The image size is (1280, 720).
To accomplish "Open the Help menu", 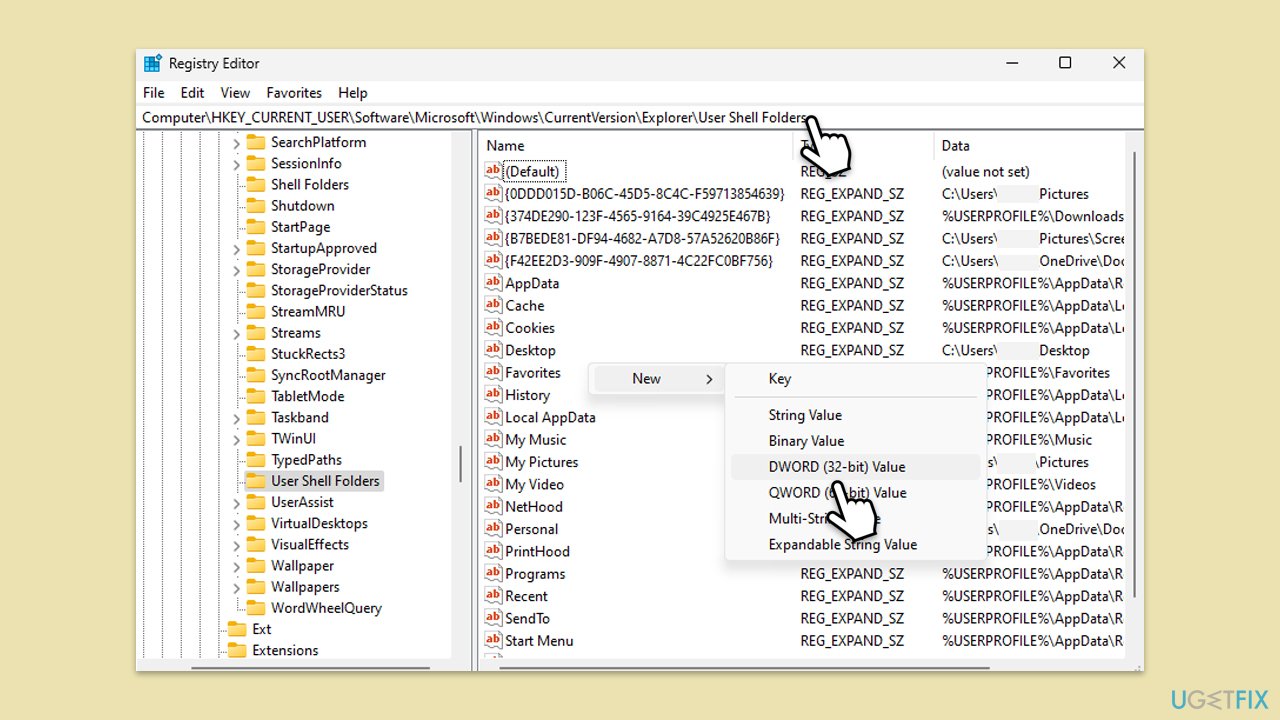I will [353, 92].
